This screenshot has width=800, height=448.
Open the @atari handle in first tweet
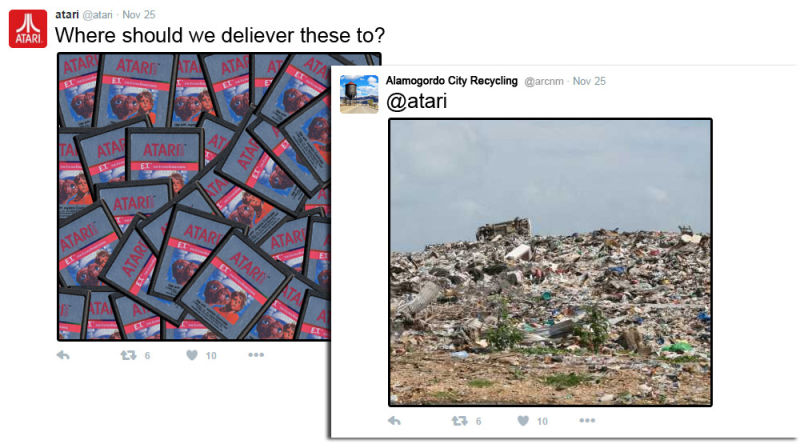(x=97, y=15)
